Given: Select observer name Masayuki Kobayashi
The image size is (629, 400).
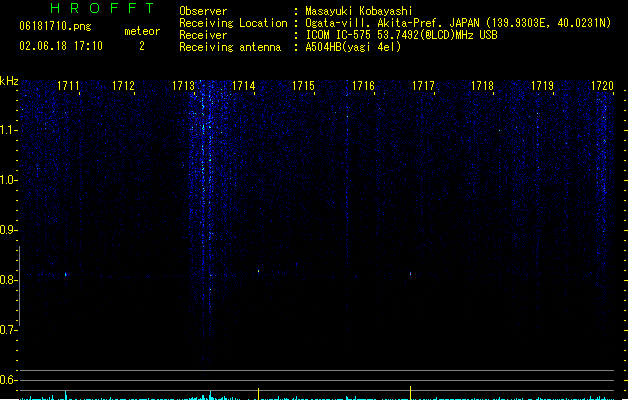Looking at the screenshot, I should click(x=359, y=11).
